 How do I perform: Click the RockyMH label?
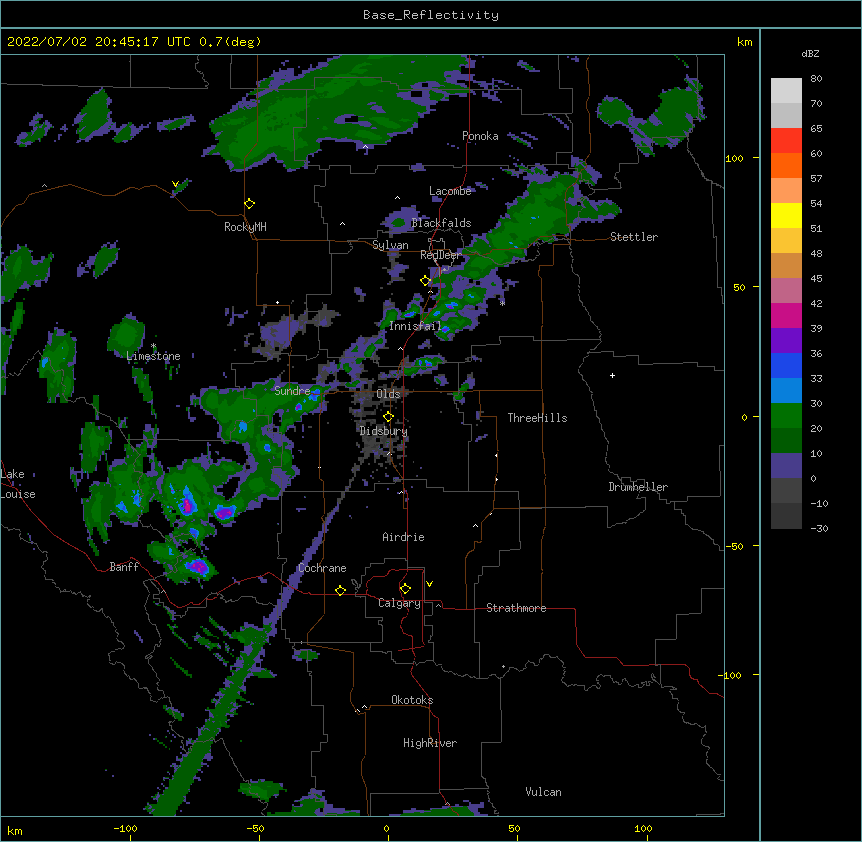245,227
